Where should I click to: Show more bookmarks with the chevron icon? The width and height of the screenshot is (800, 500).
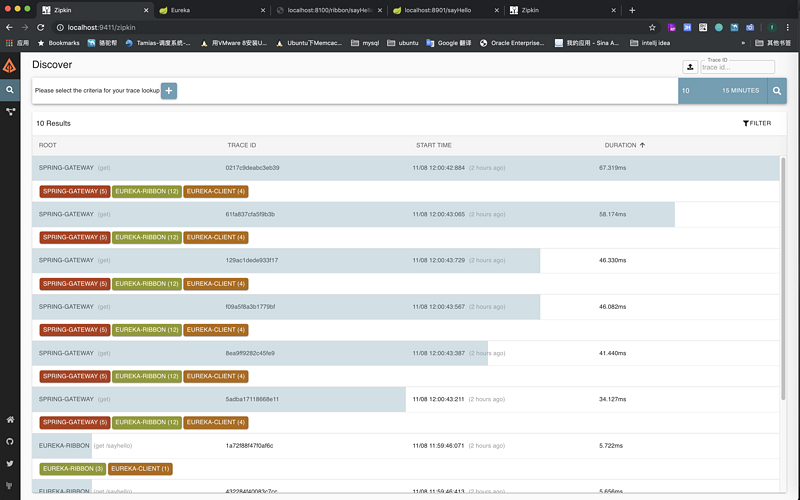tap(743, 43)
